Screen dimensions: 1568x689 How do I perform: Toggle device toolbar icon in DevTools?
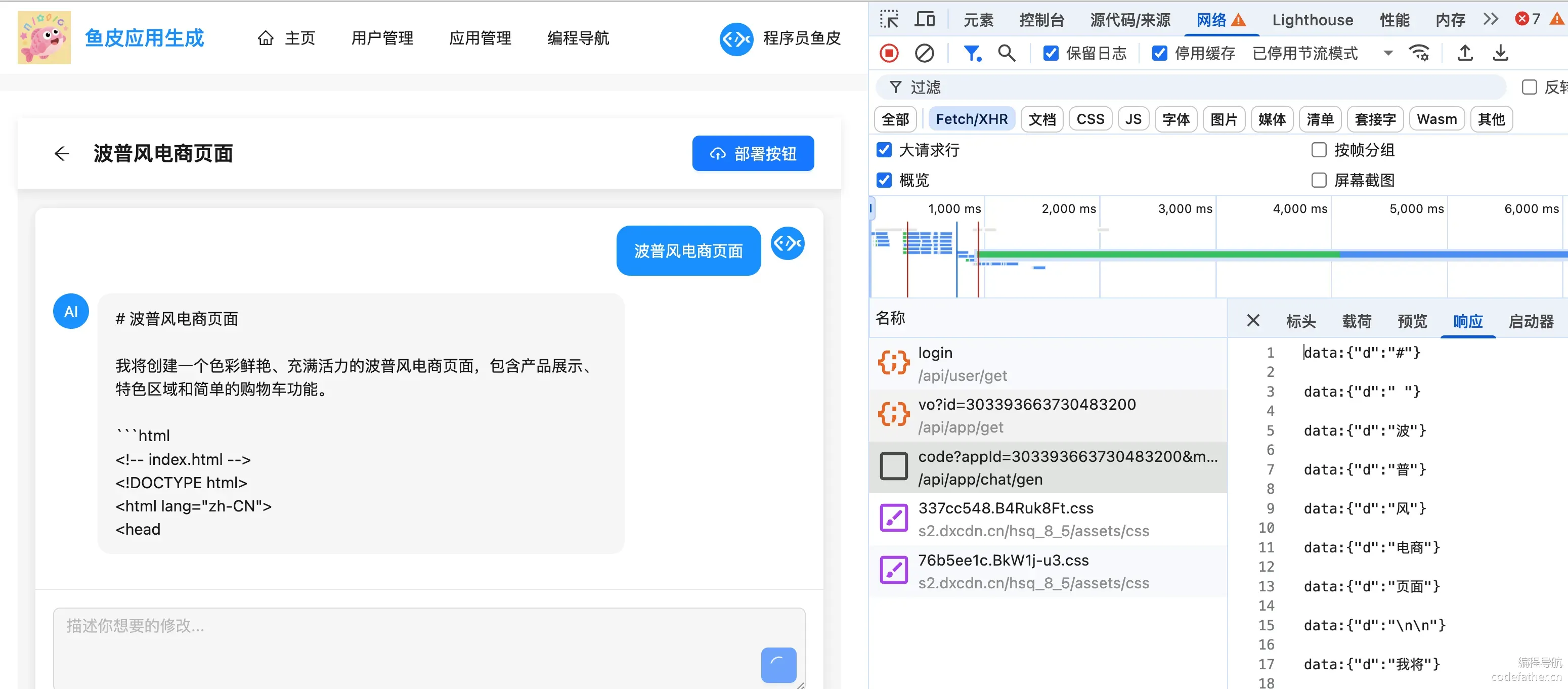click(x=925, y=20)
